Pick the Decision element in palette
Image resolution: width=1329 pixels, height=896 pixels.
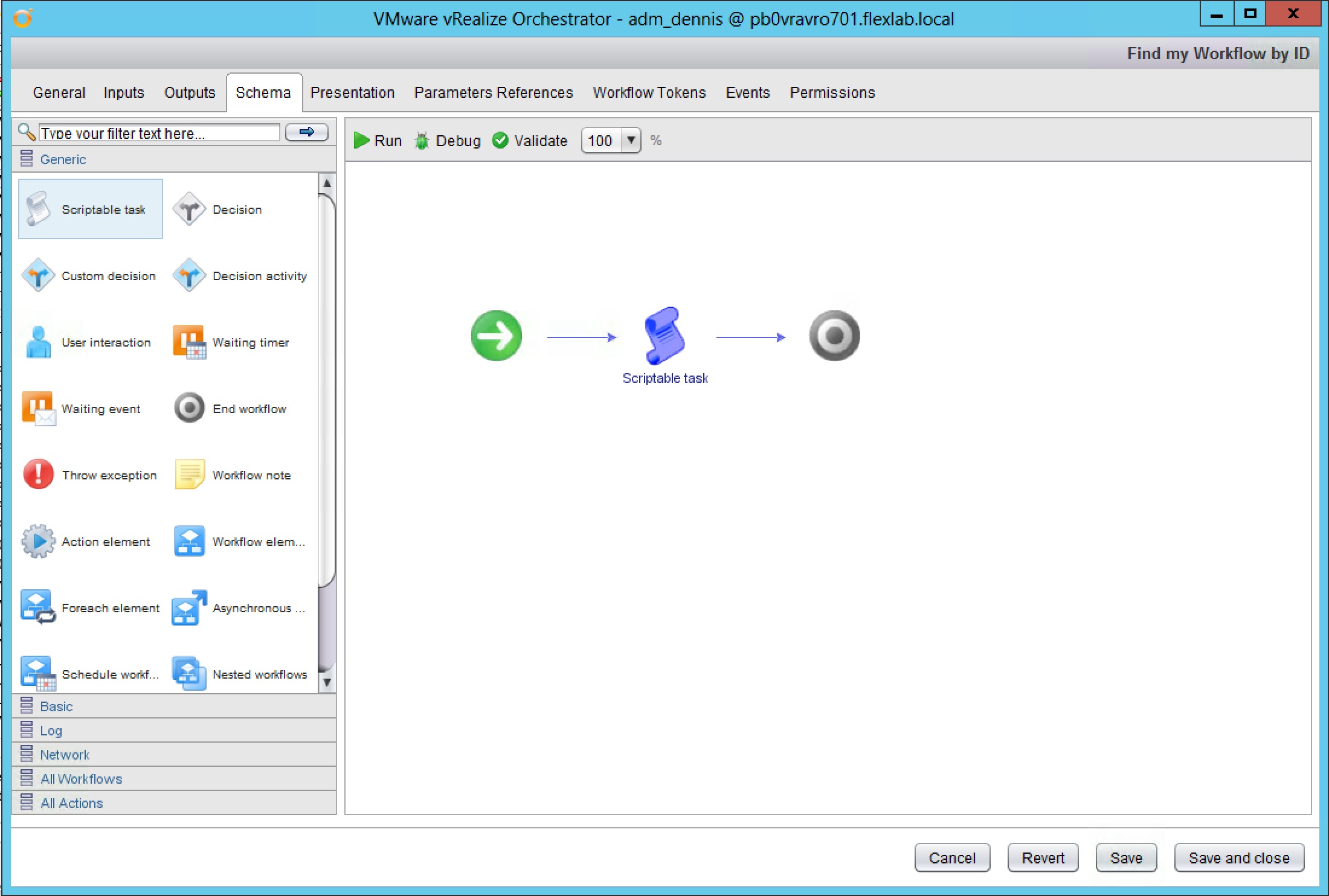pos(217,209)
